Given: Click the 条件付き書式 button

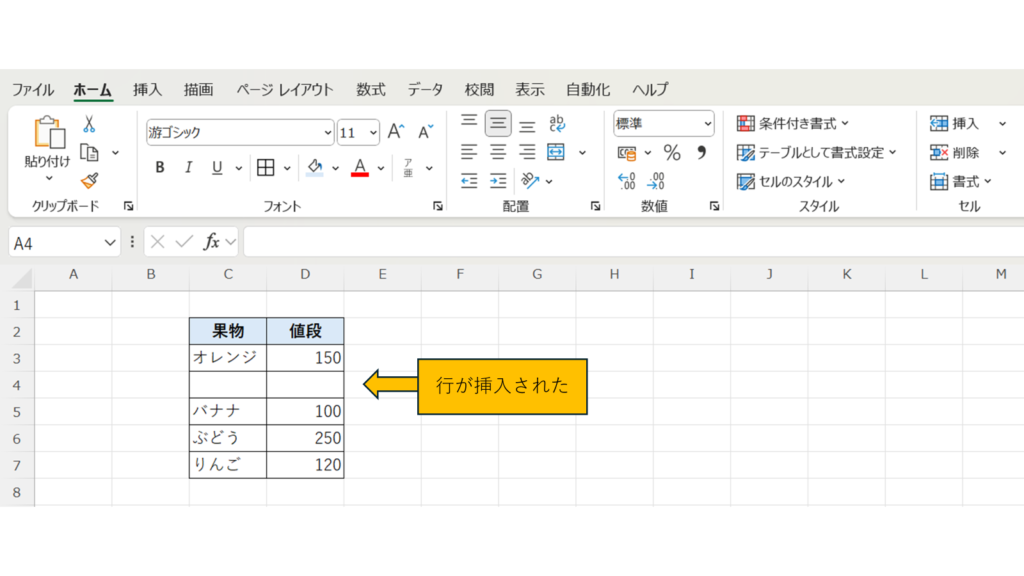Looking at the screenshot, I should coord(792,124).
